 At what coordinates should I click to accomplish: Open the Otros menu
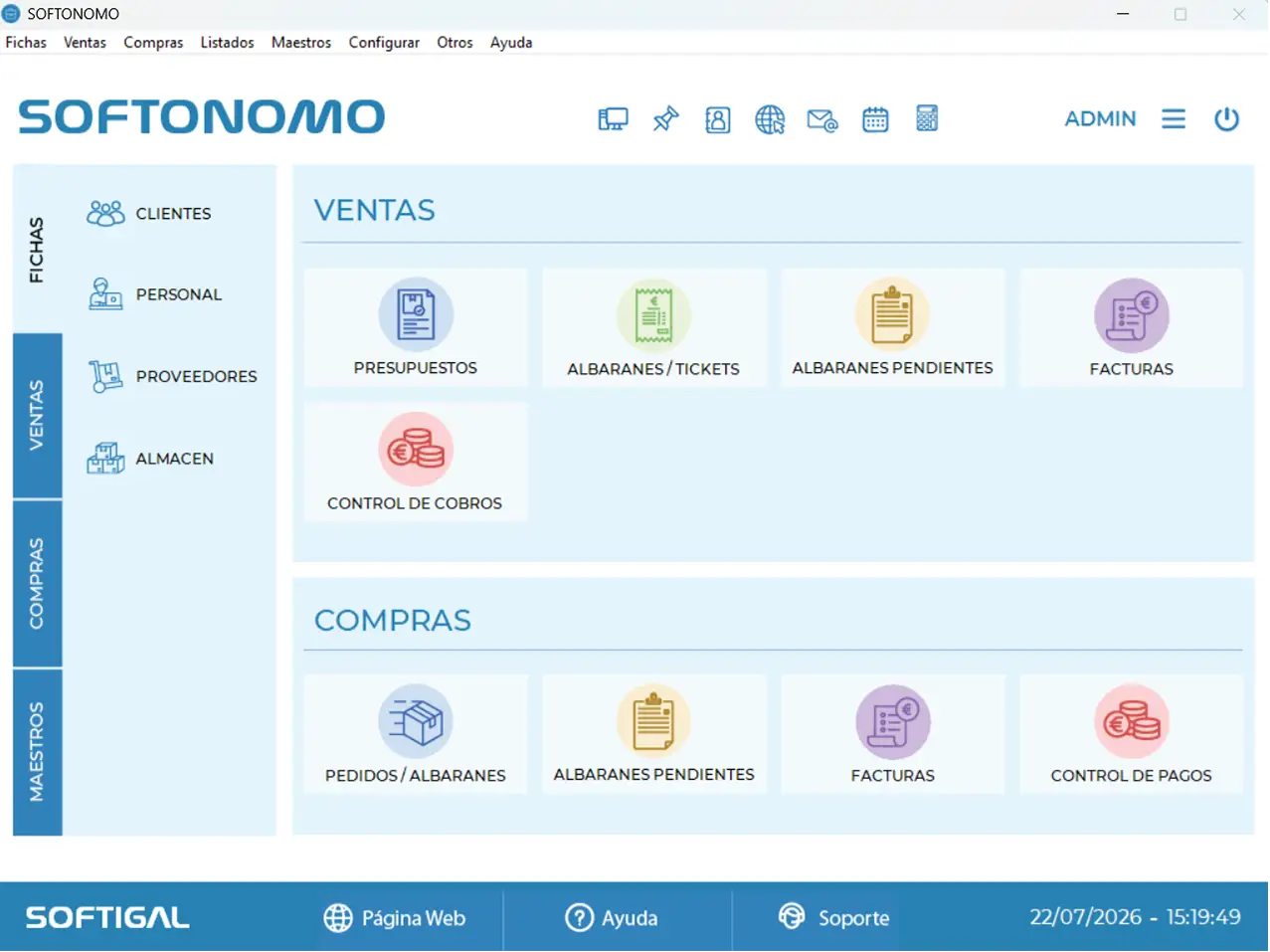454,43
